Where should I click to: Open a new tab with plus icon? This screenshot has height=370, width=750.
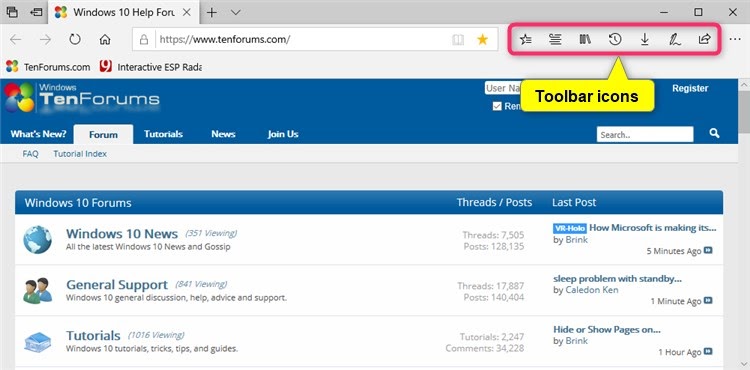pyautogui.click(x=211, y=12)
